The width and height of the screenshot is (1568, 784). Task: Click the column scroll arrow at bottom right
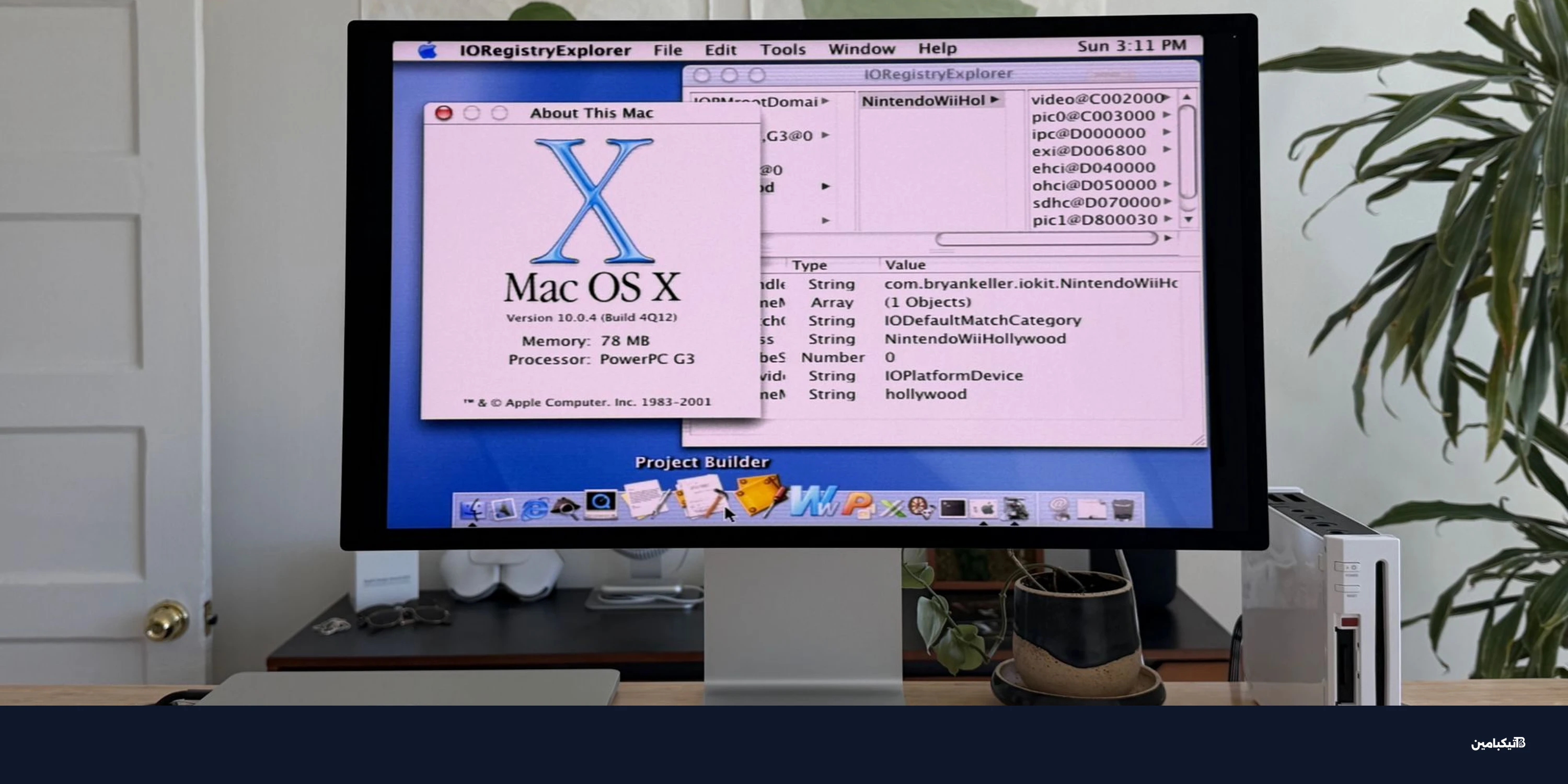(1169, 240)
